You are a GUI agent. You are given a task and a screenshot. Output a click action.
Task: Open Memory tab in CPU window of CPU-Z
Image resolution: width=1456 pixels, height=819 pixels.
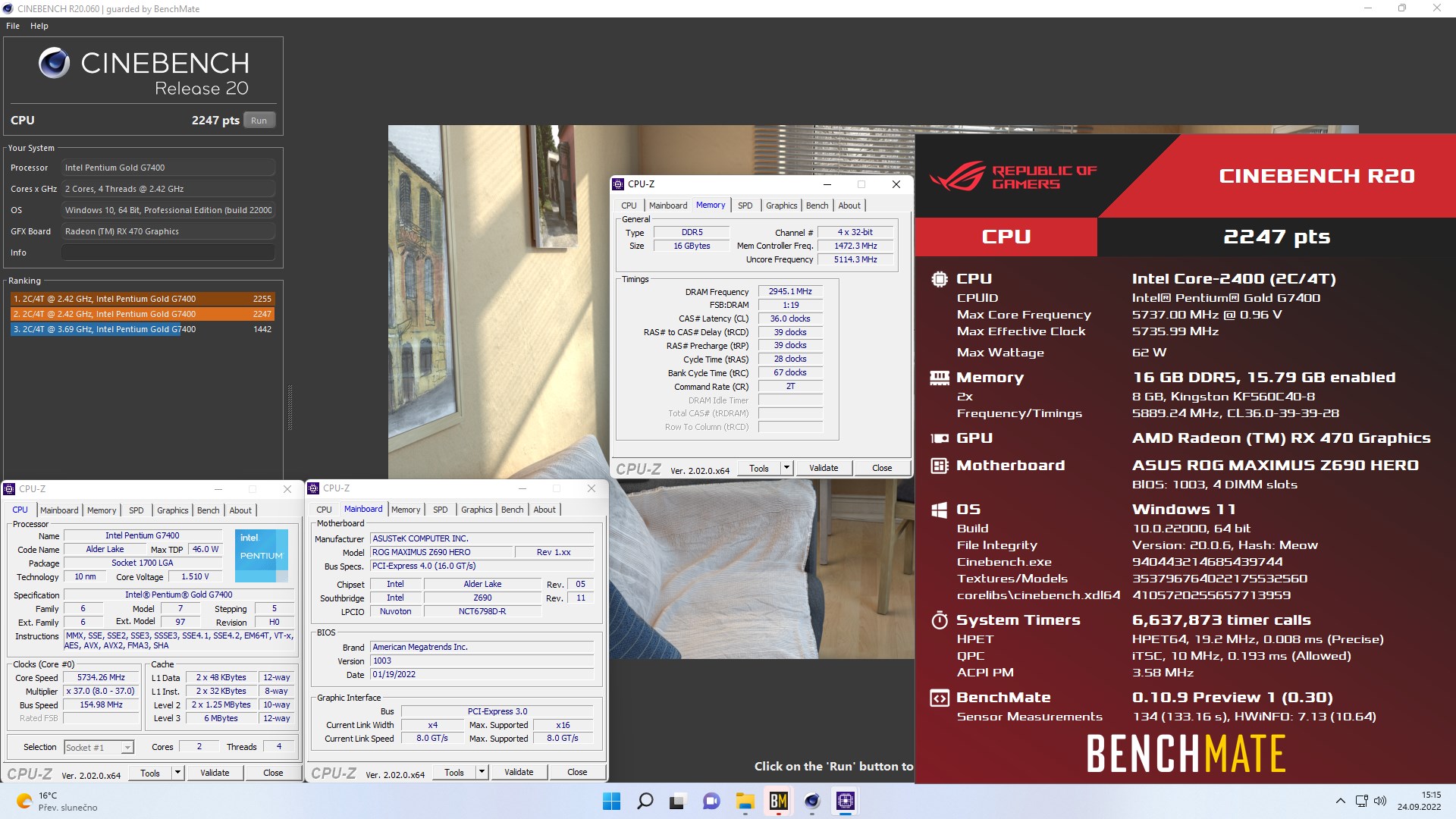pos(102,510)
